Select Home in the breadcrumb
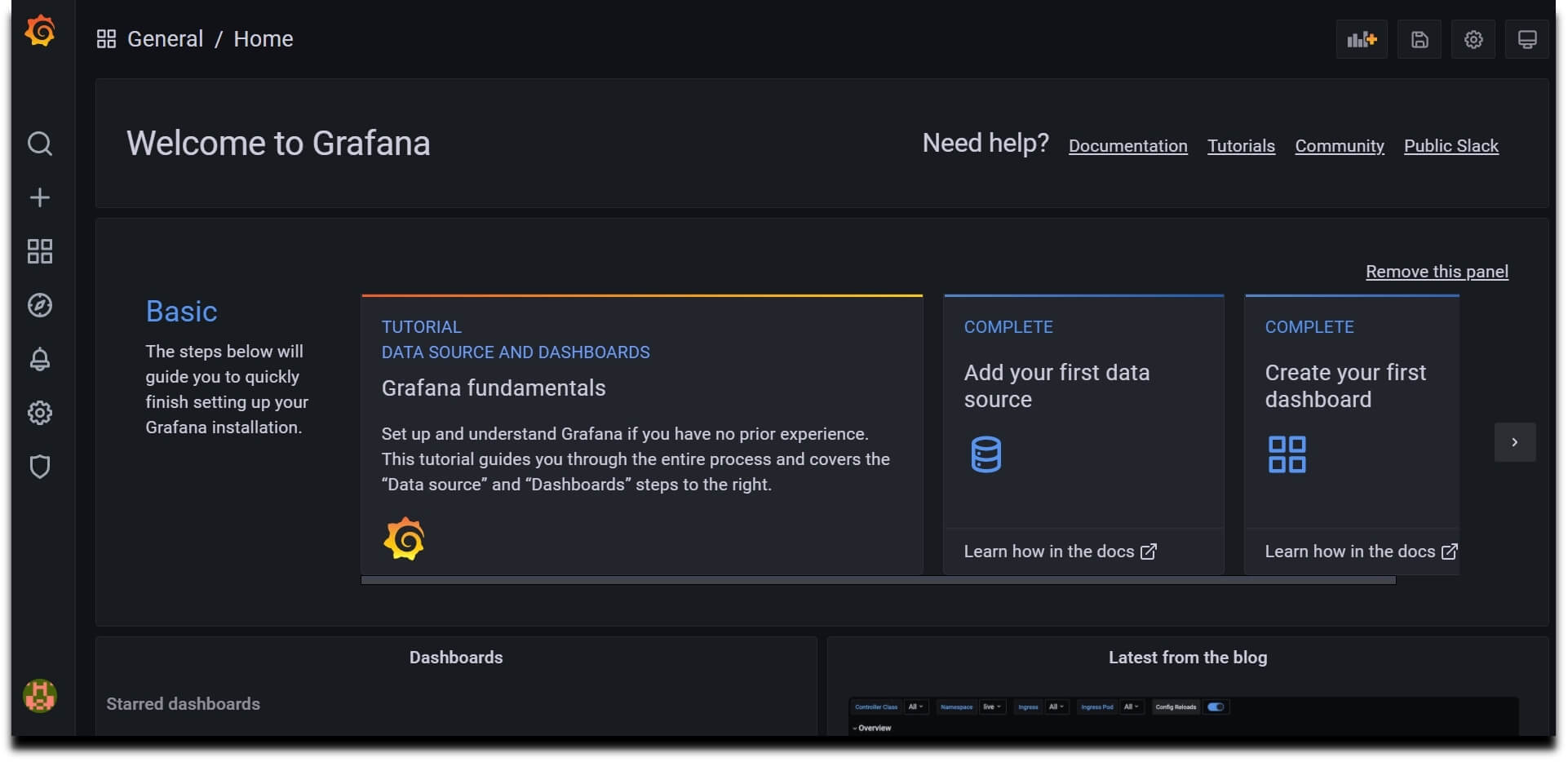The width and height of the screenshot is (1568, 762). (x=264, y=38)
